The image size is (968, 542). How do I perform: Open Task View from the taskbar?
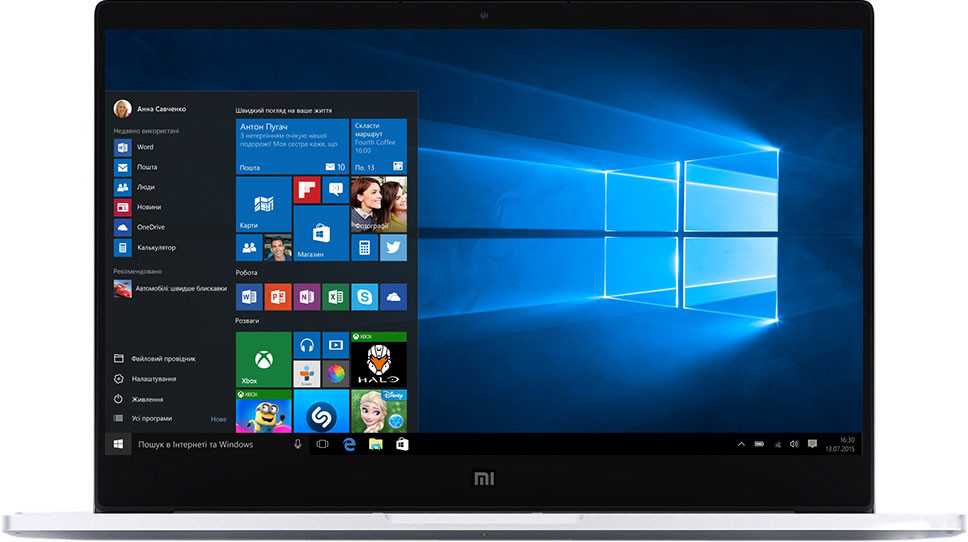click(322, 444)
